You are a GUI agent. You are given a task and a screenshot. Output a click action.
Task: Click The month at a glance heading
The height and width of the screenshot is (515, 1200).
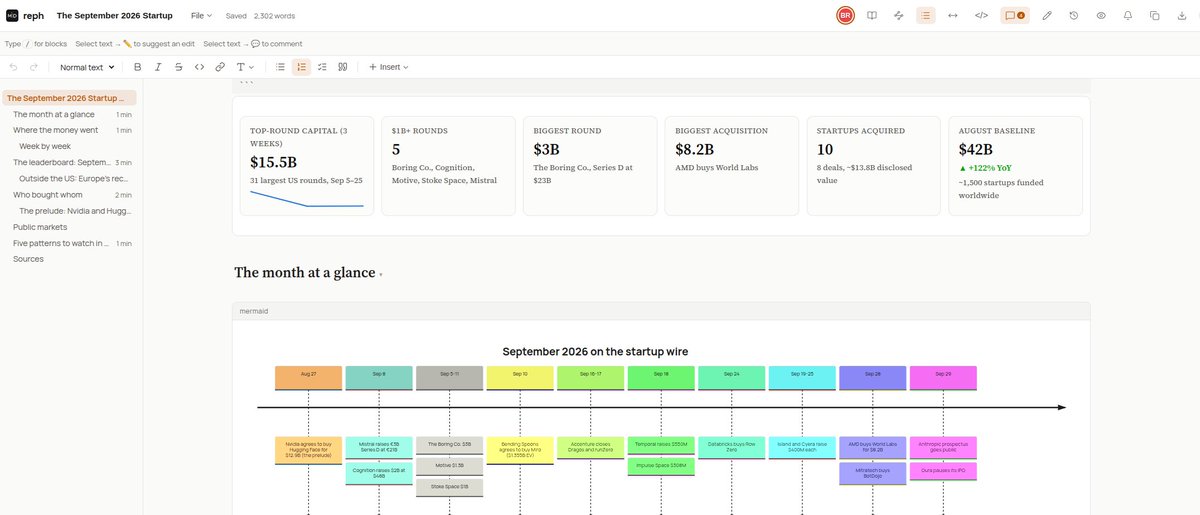pos(304,273)
